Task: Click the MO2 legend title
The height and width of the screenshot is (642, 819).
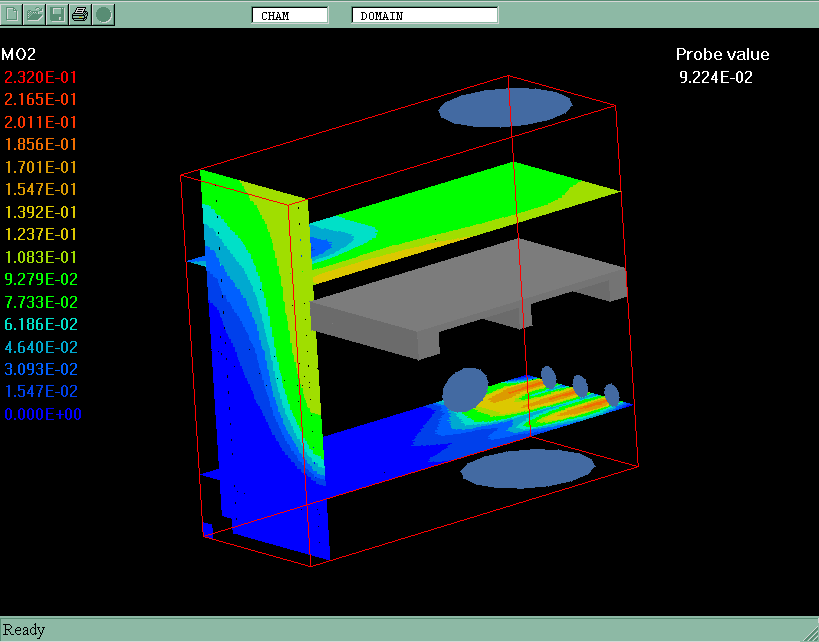Action: click(19, 54)
